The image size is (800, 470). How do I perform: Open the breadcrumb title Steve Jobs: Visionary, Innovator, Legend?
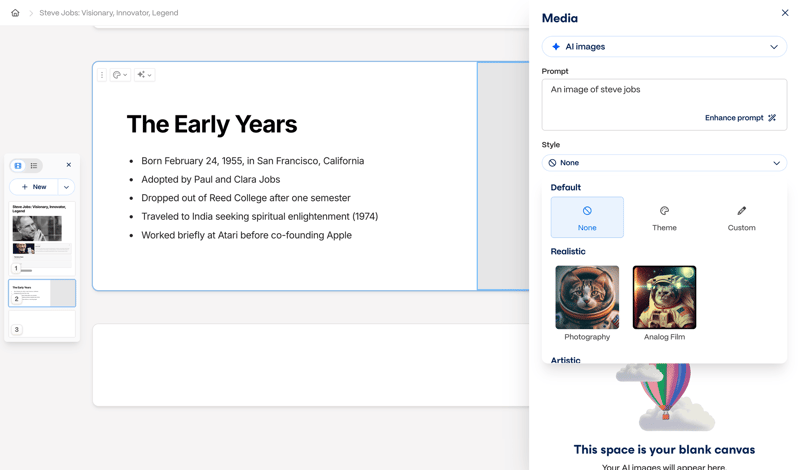pos(109,13)
